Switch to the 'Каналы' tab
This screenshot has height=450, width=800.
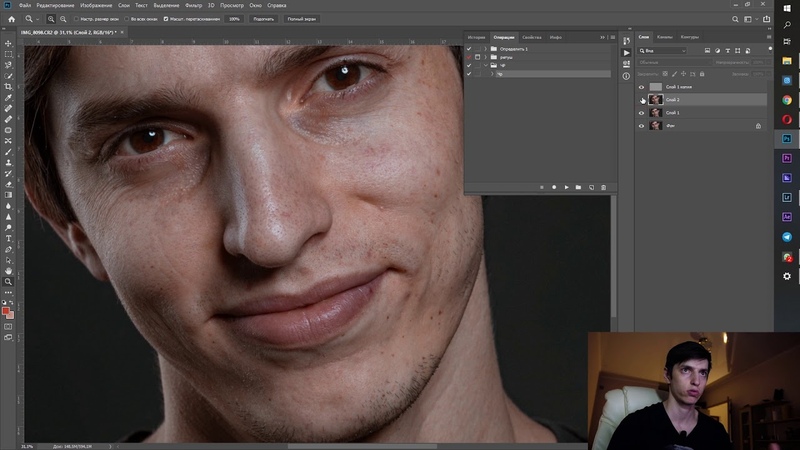click(x=665, y=37)
